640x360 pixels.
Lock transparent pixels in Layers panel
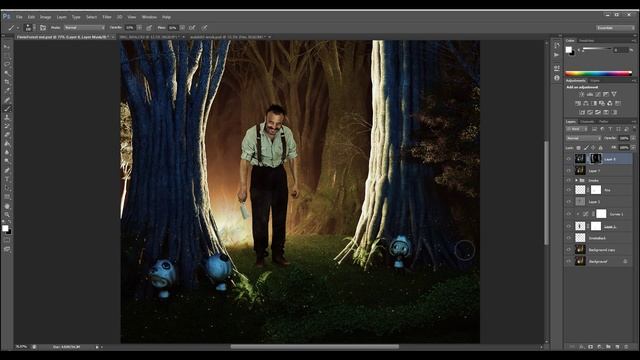[x=578, y=148]
